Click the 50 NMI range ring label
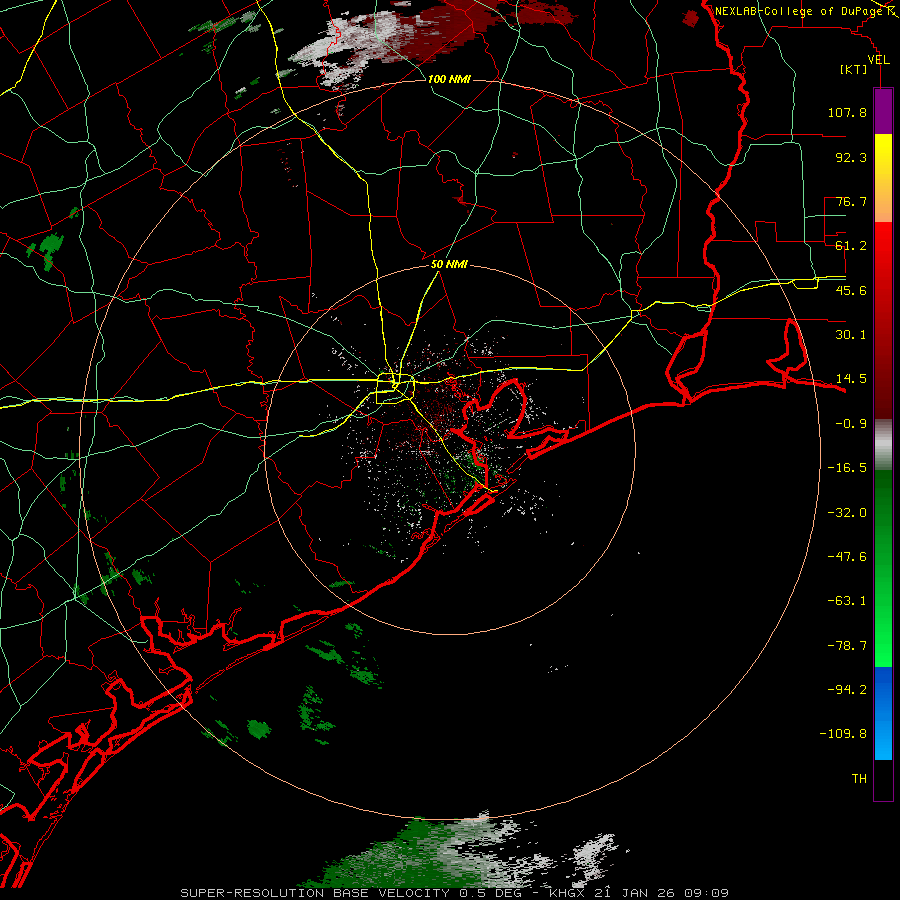 tap(449, 265)
